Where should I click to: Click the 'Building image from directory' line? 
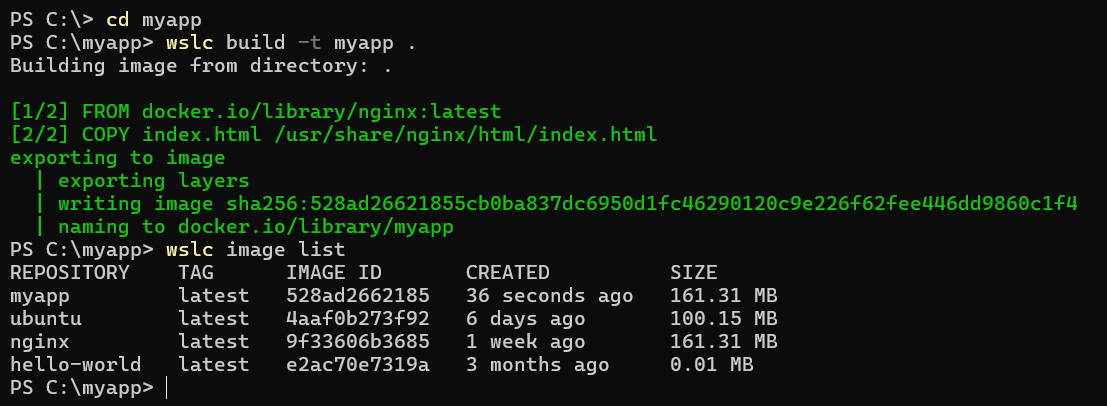coord(201,66)
